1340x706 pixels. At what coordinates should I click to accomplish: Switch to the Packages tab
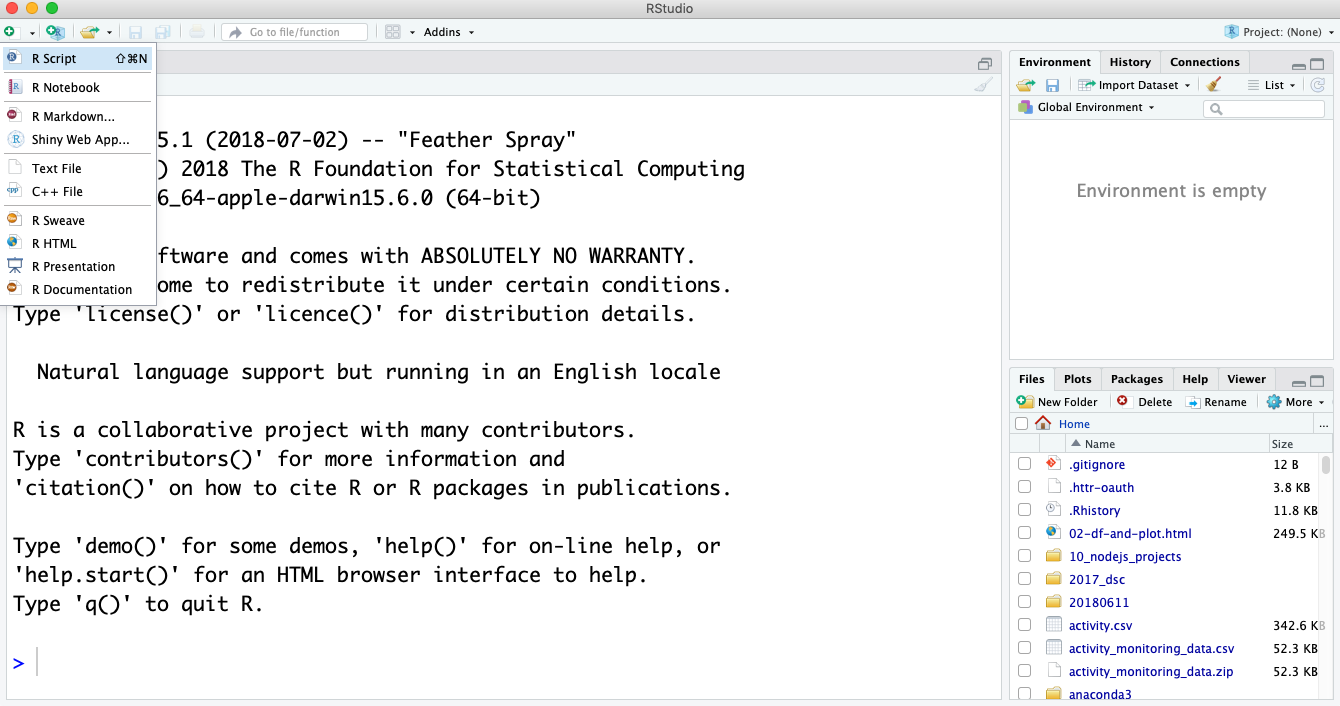point(1137,379)
